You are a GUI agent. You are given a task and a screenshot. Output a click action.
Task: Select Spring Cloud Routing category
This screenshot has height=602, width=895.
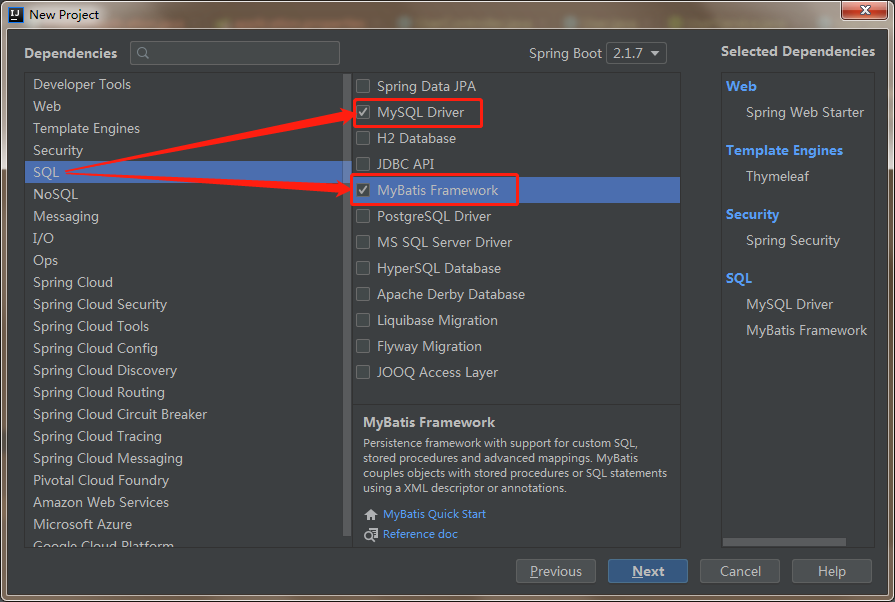pos(184,393)
